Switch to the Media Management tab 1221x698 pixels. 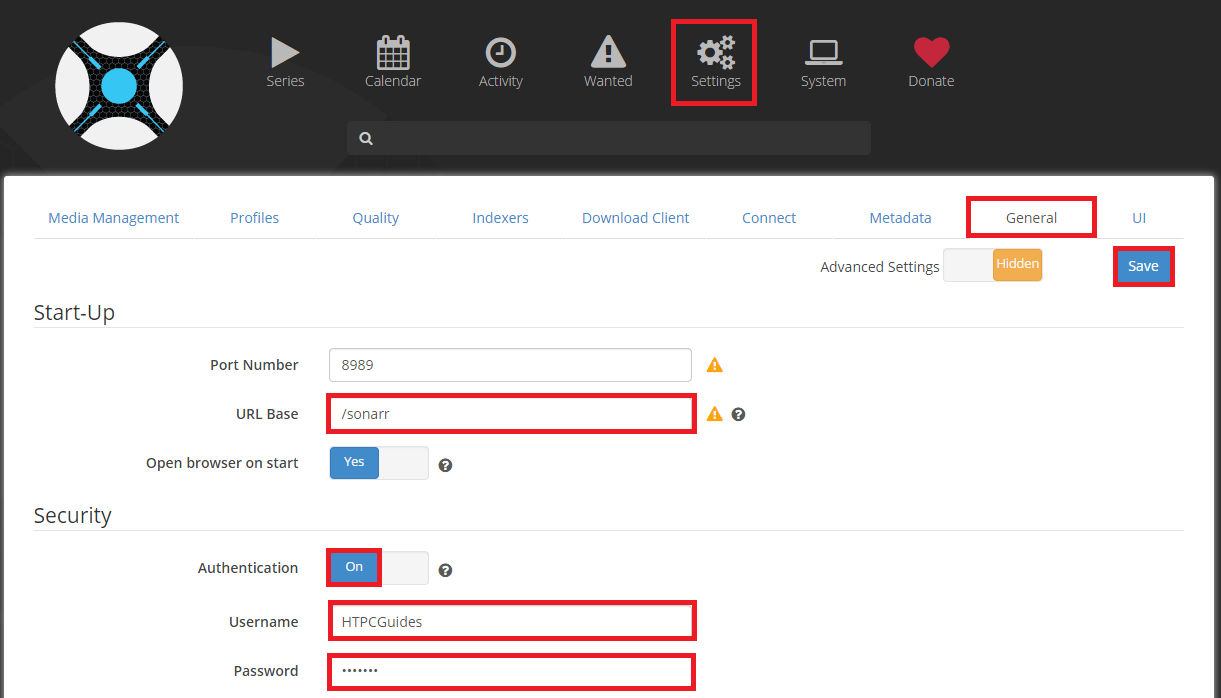pos(114,218)
